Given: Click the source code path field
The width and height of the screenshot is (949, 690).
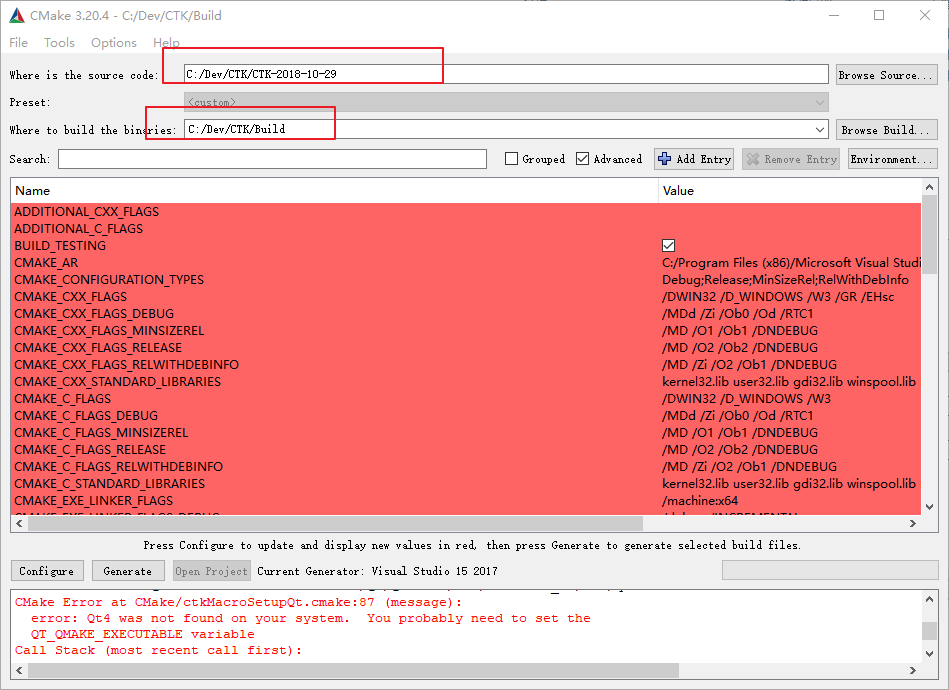Looking at the screenshot, I should (x=506, y=74).
